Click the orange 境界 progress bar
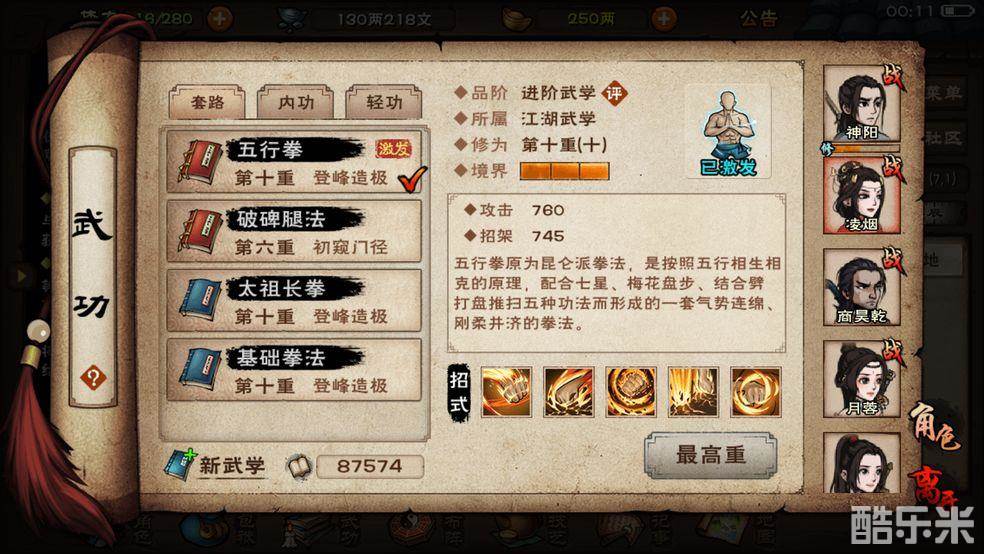The width and height of the screenshot is (984, 554). (564, 171)
